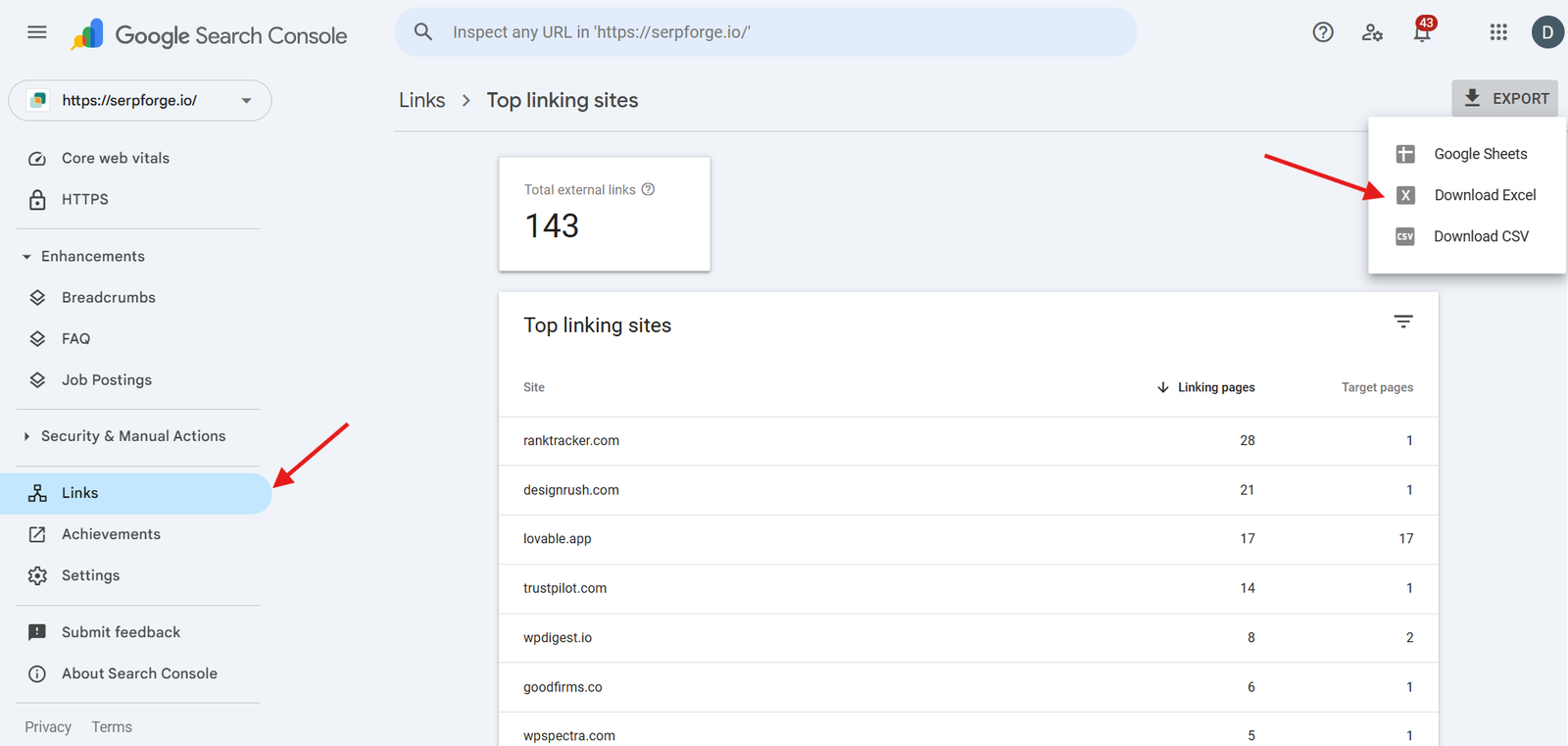Click the Excel file icon

1405,195
